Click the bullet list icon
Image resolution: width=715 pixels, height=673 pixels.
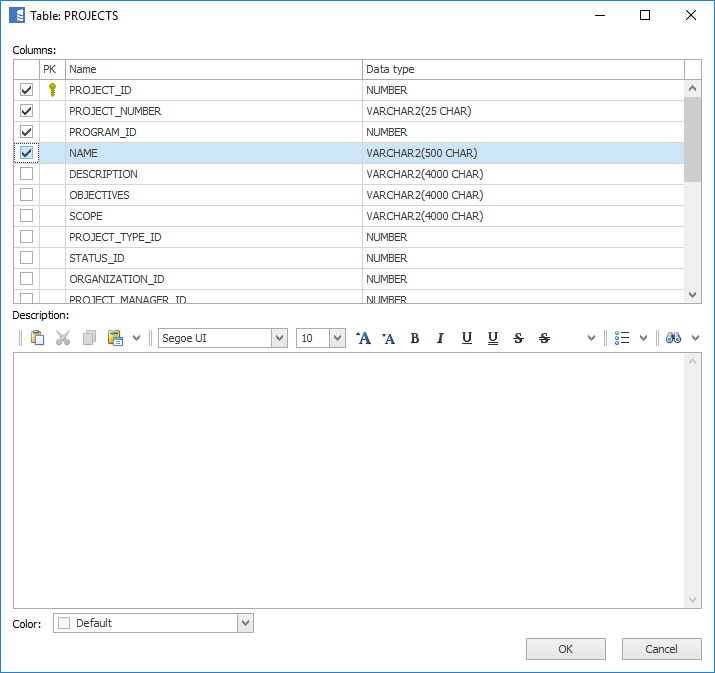click(x=622, y=338)
